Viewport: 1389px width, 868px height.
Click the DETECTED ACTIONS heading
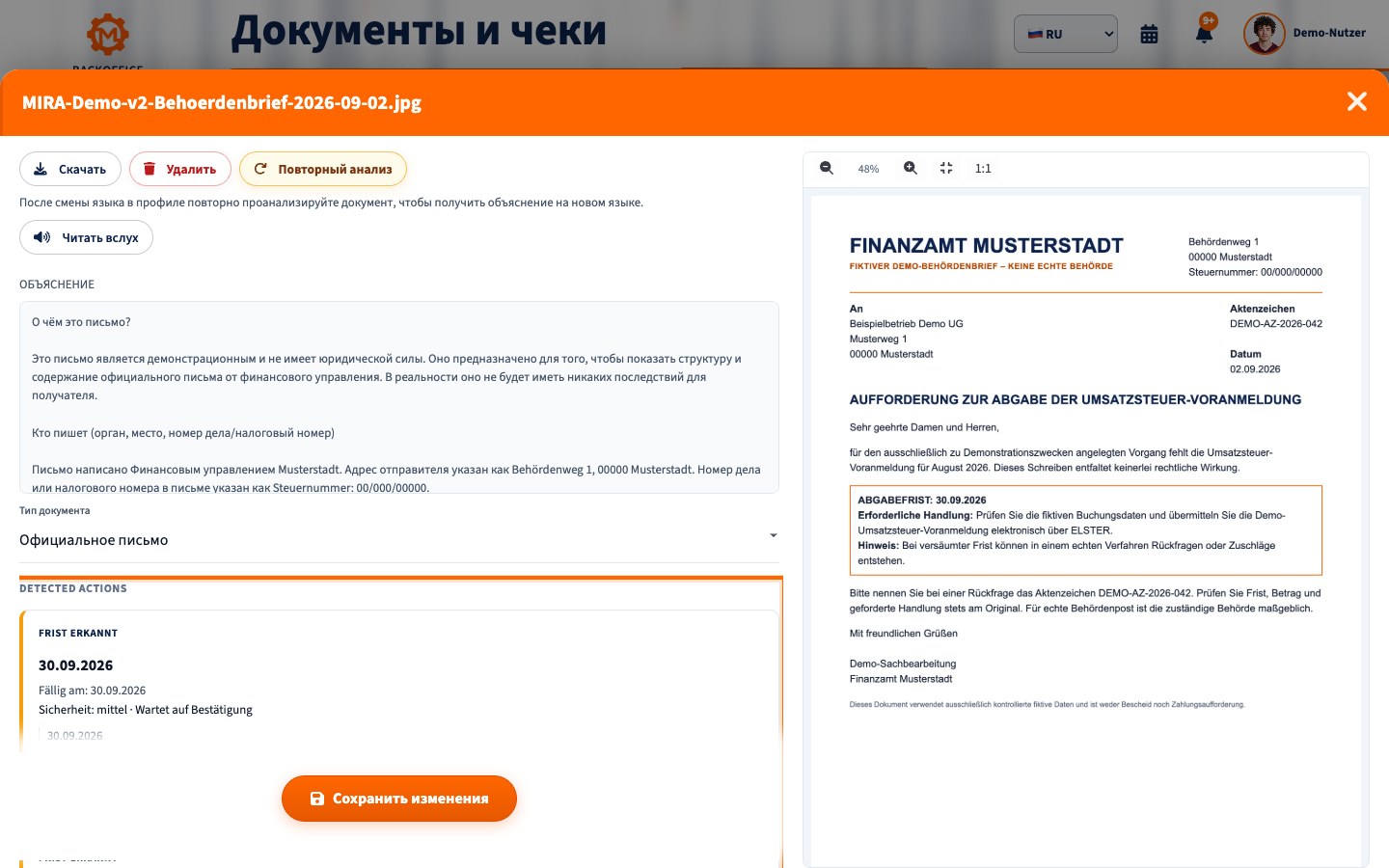73,588
